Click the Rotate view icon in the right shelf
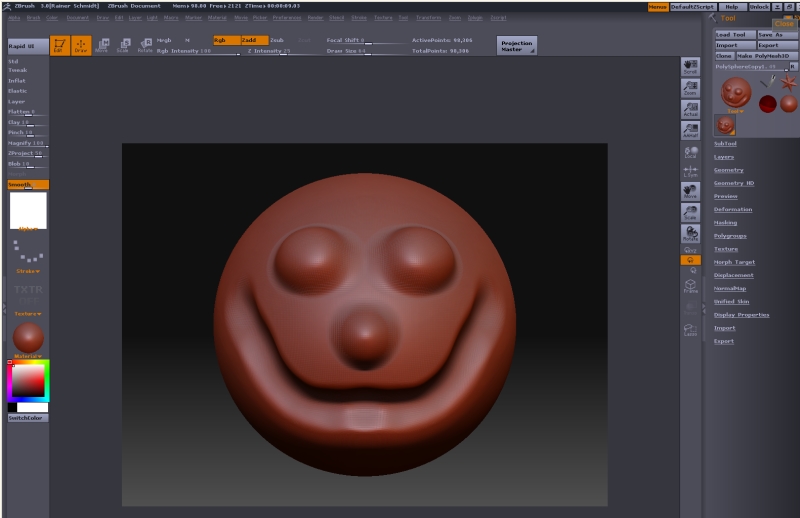The height and width of the screenshot is (518, 800). [690, 233]
